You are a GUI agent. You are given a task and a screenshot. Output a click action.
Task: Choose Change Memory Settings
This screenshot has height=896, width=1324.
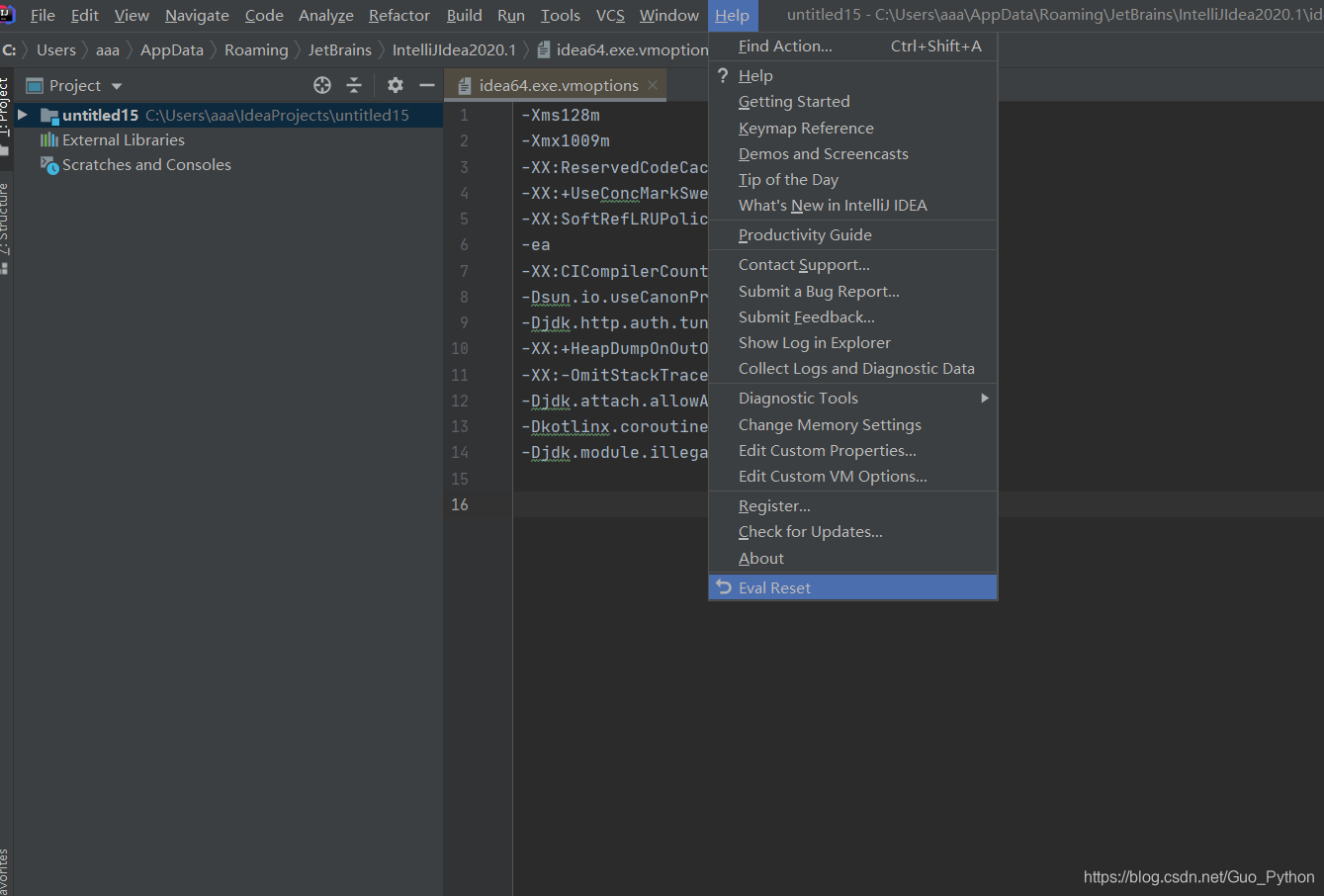coord(853,424)
